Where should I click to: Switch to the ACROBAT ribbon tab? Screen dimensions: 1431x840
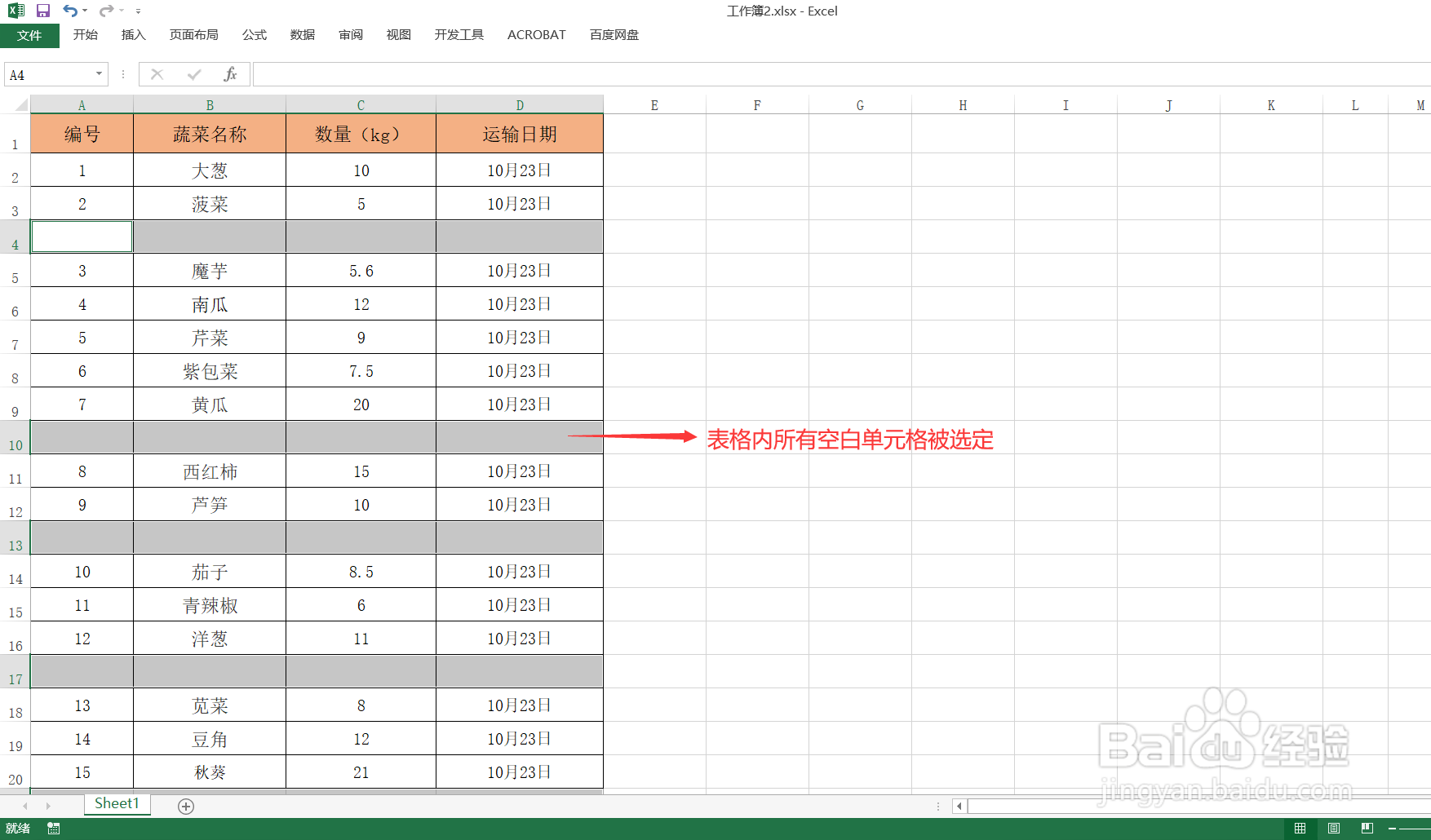pos(536,35)
